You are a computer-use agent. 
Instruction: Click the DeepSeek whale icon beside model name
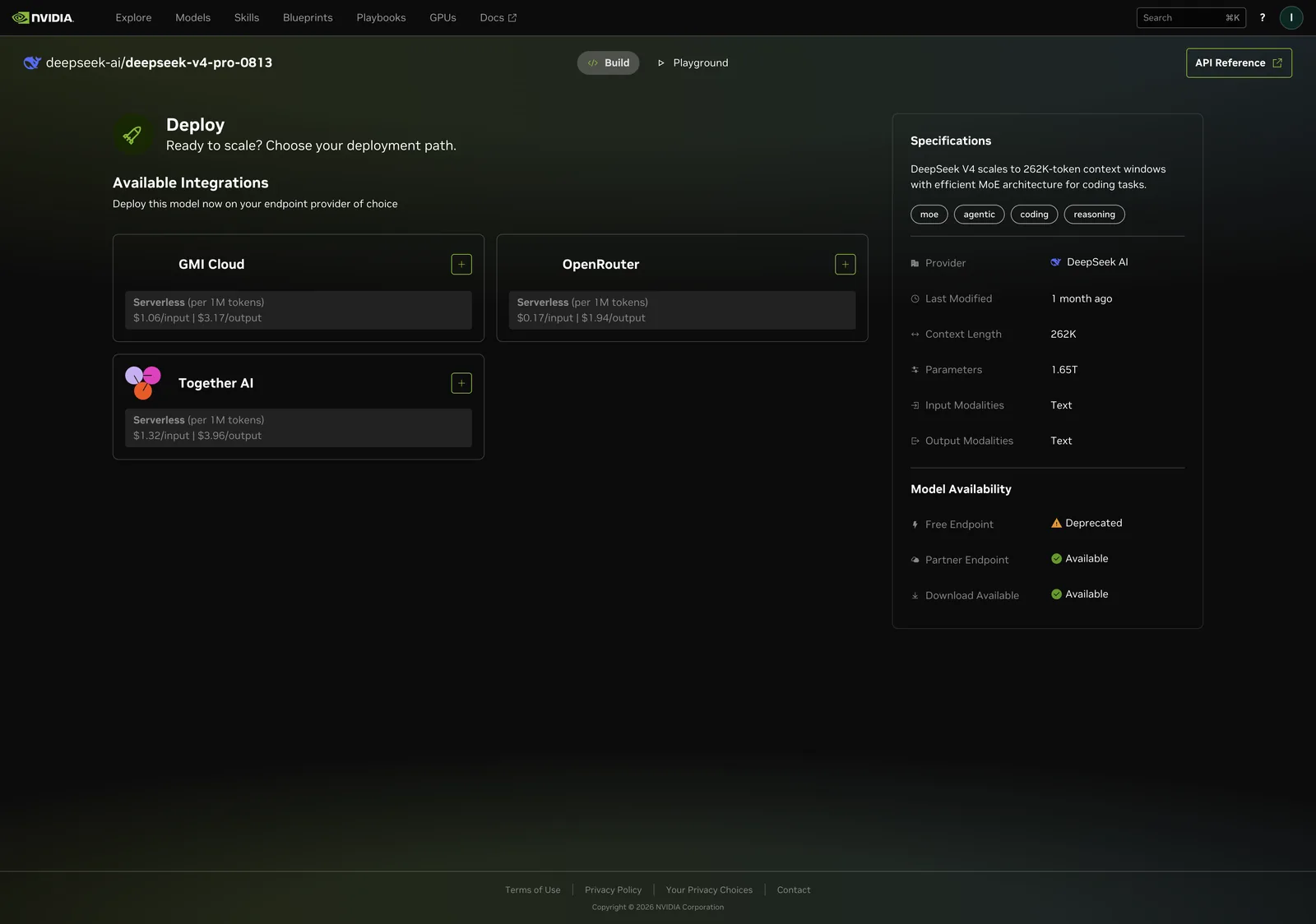point(32,62)
